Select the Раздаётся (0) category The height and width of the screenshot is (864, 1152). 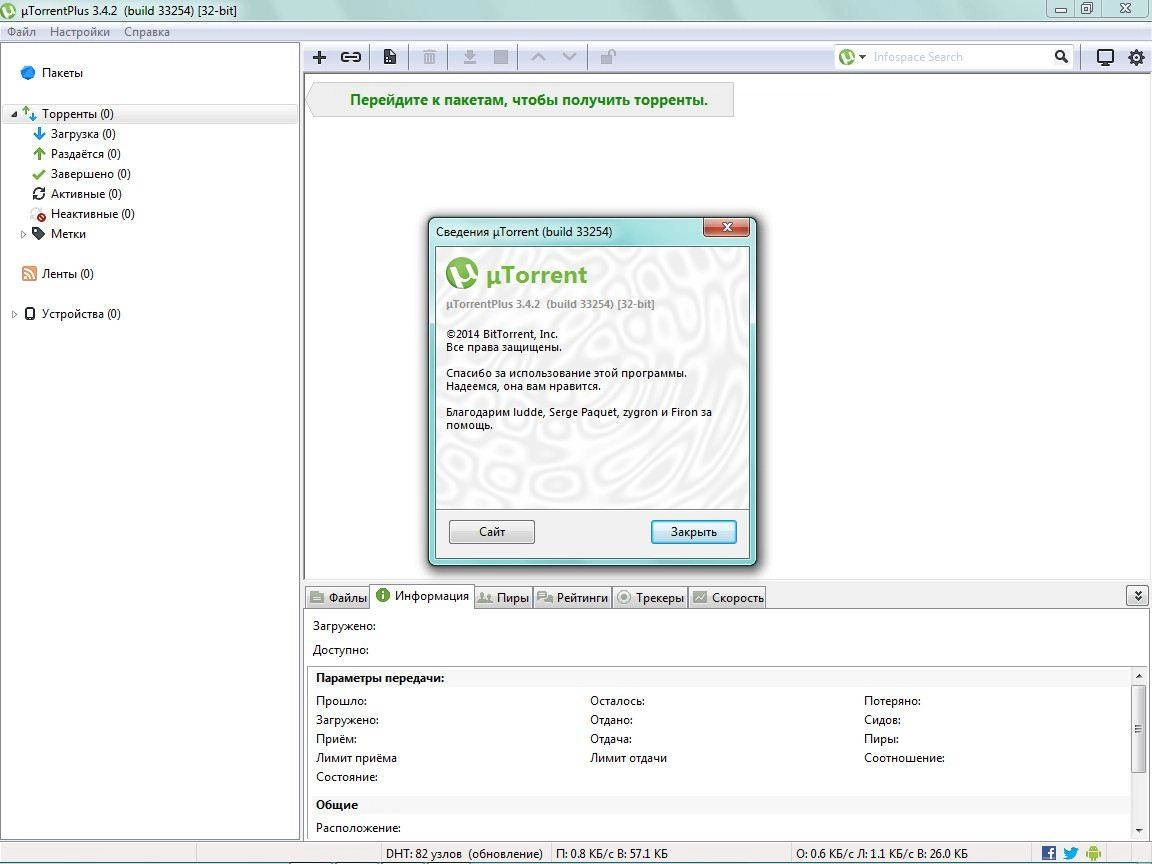click(x=85, y=154)
